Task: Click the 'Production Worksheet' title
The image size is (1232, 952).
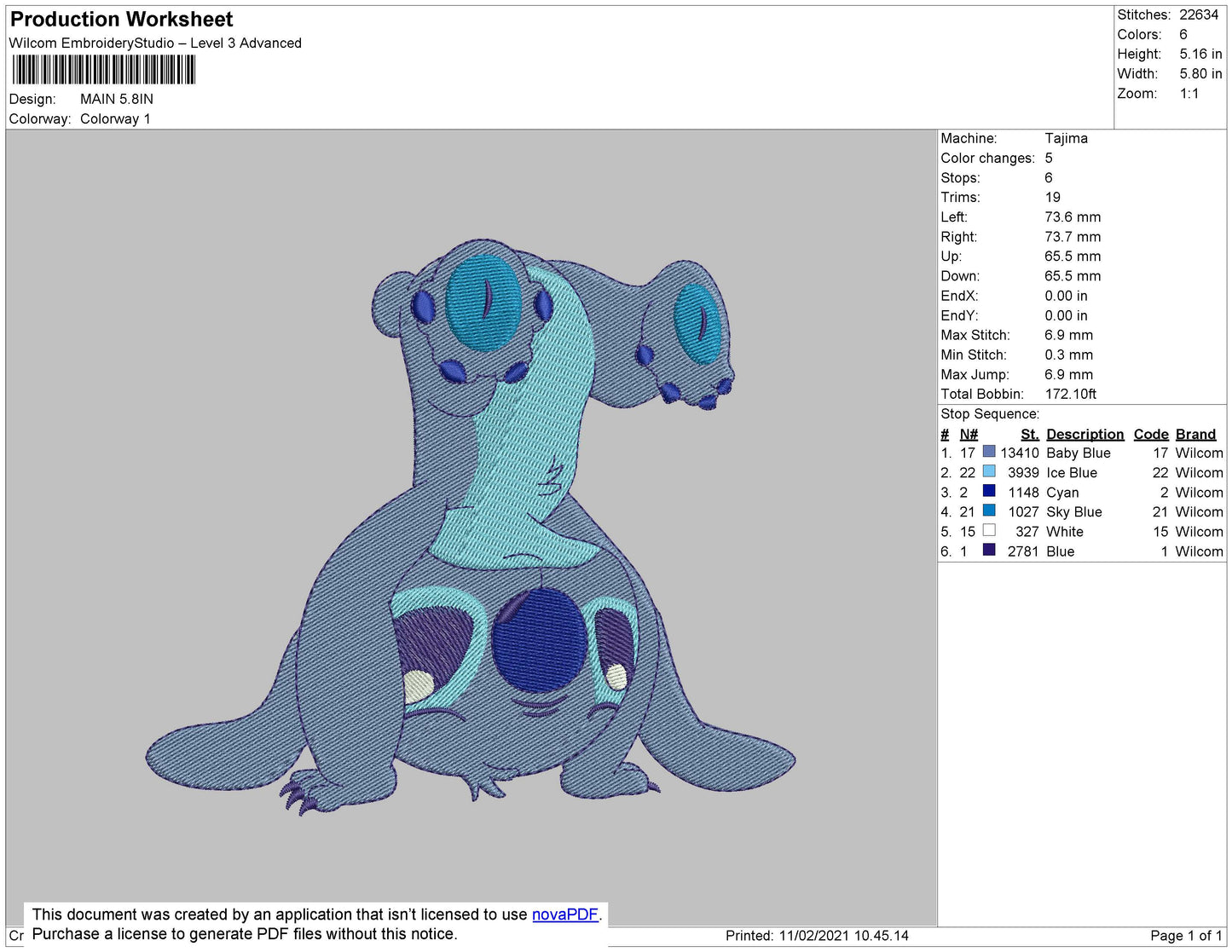Action: click(x=121, y=20)
